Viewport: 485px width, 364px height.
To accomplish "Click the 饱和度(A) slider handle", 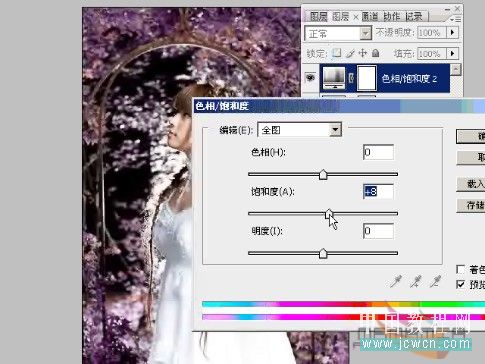I will (329, 214).
